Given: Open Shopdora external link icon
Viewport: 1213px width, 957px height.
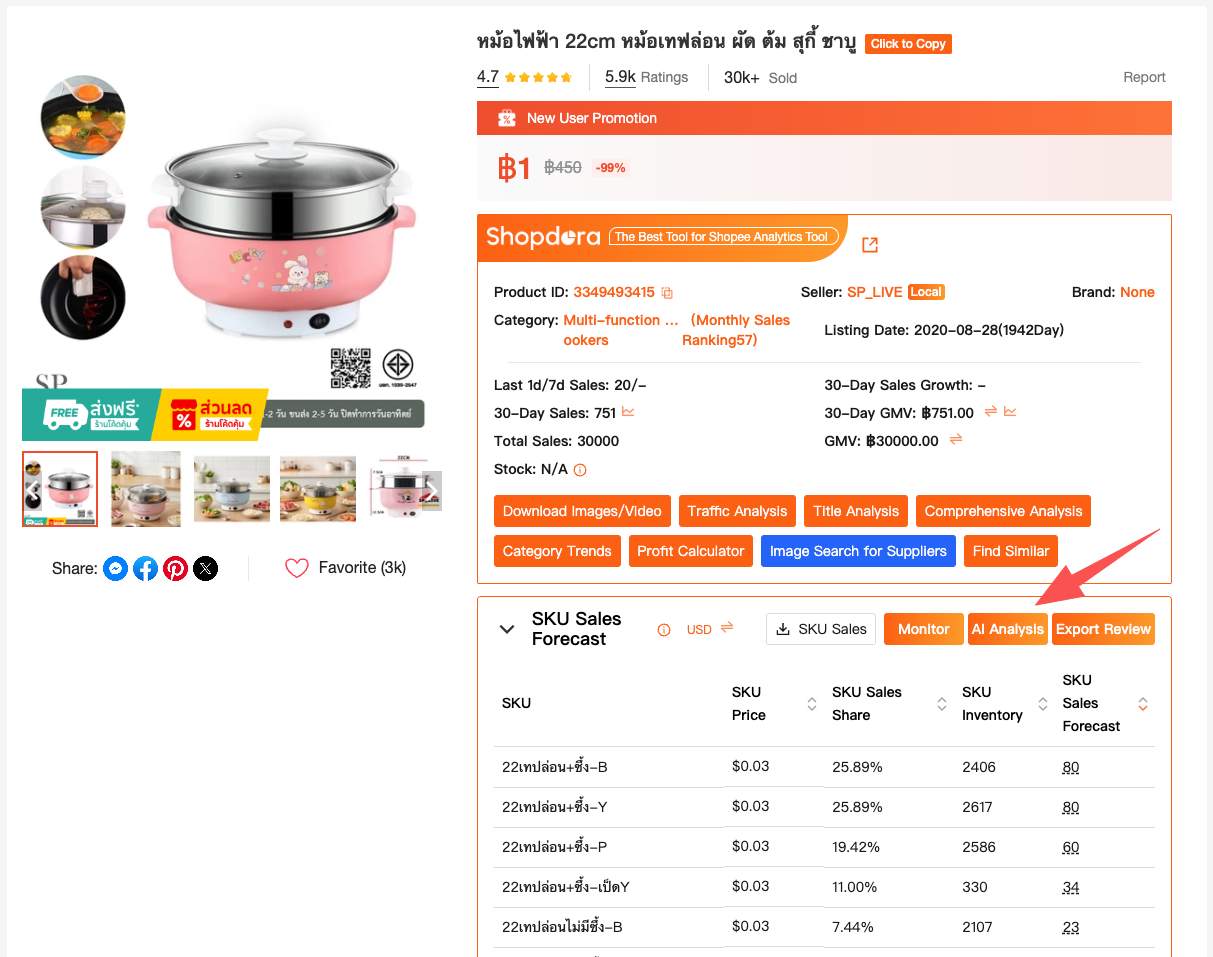Looking at the screenshot, I should click(x=870, y=245).
